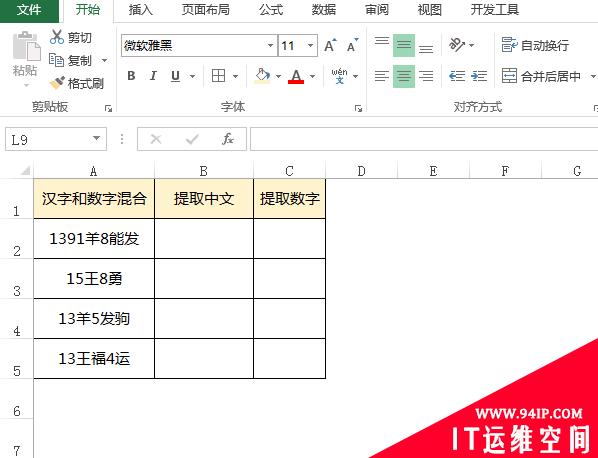Open the Page Layout (页面布局) tab
Image resolution: width=598 pixels, height=458 pixels.
click(x=206, y=10)
